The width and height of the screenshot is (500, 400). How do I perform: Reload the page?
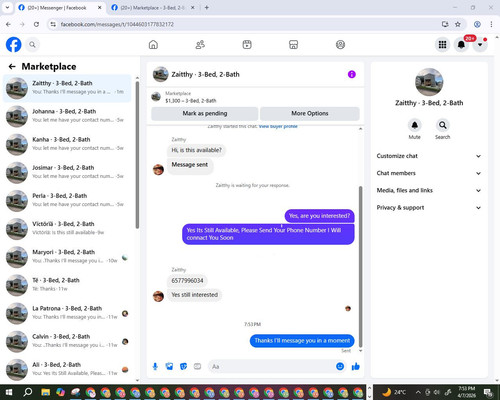point(36,24)
